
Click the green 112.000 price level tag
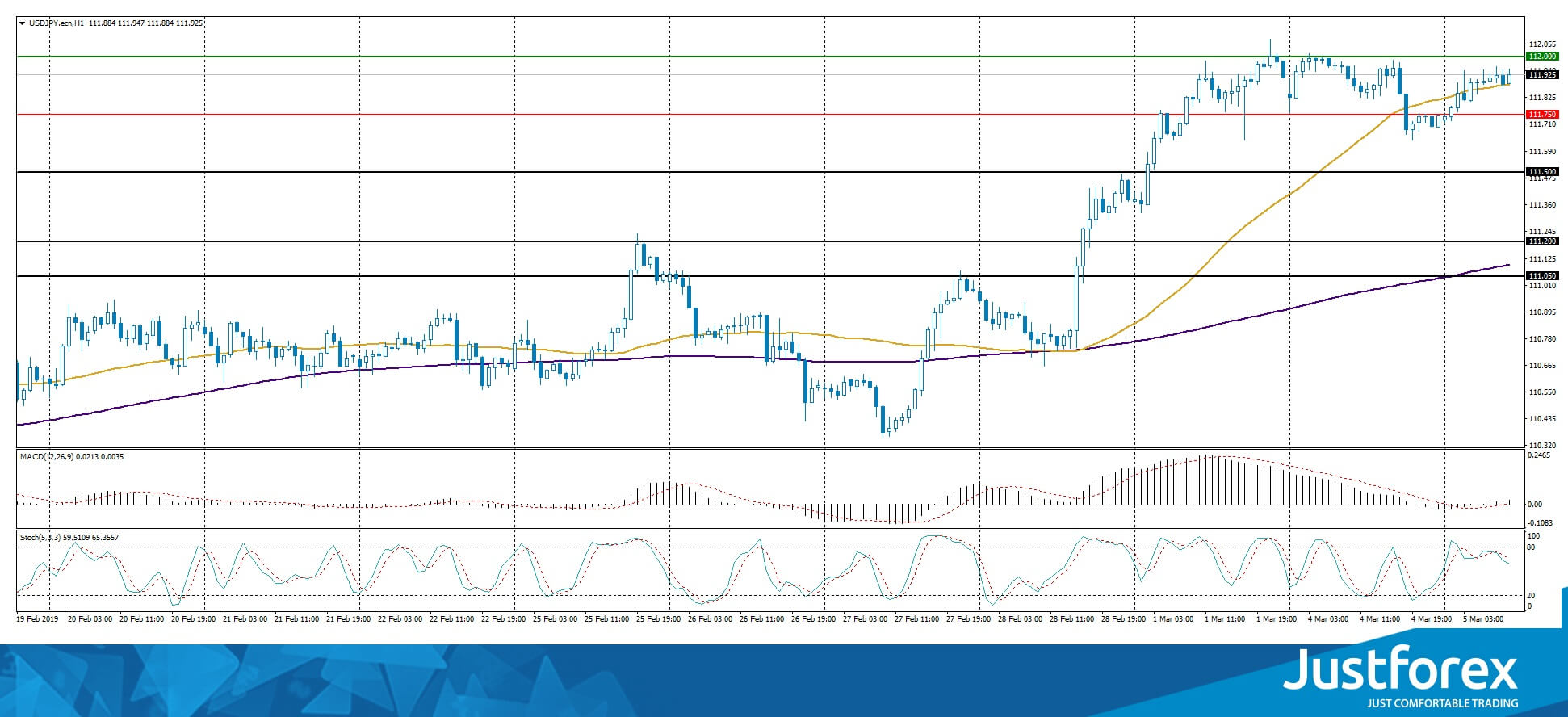pos(1542,57)
